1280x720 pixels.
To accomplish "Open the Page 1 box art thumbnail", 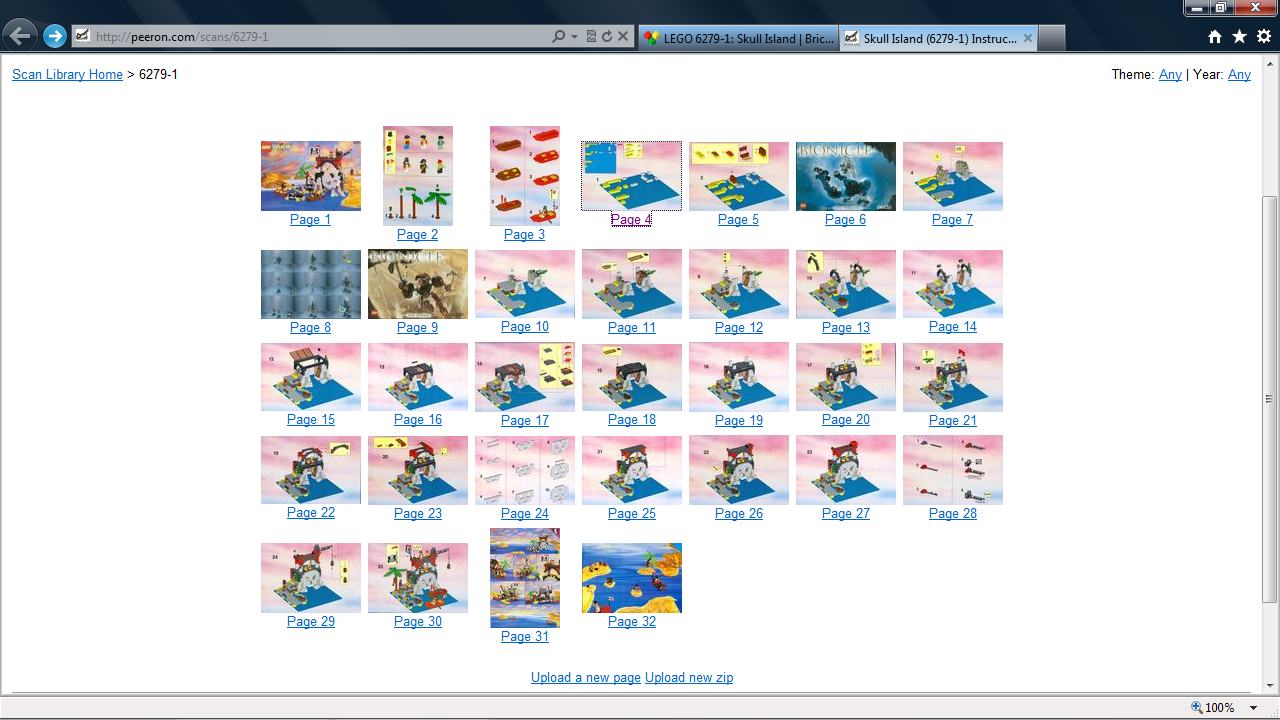I will coord(311,176).
